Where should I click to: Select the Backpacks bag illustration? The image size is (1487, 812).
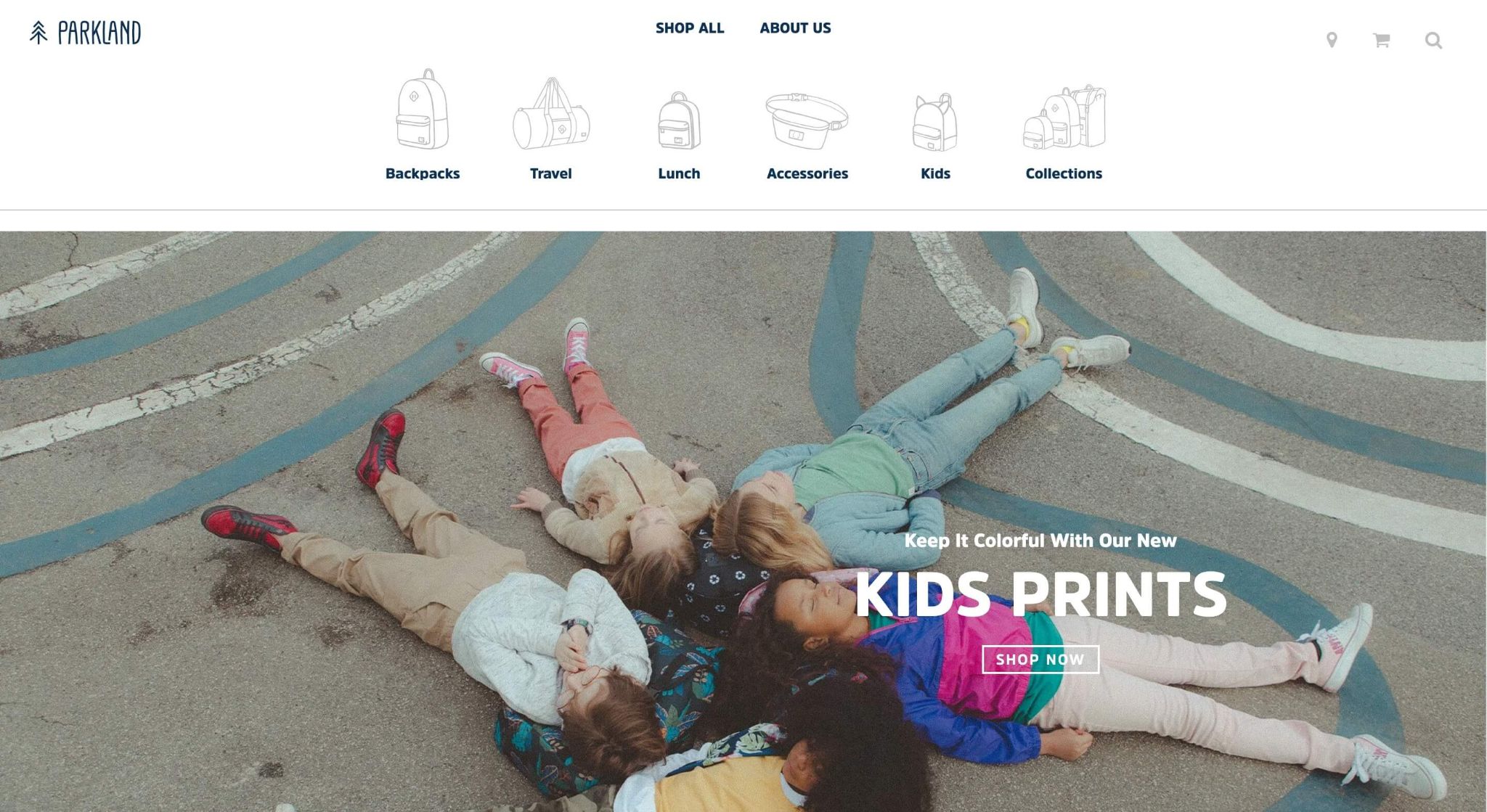(x=423, y=110)
